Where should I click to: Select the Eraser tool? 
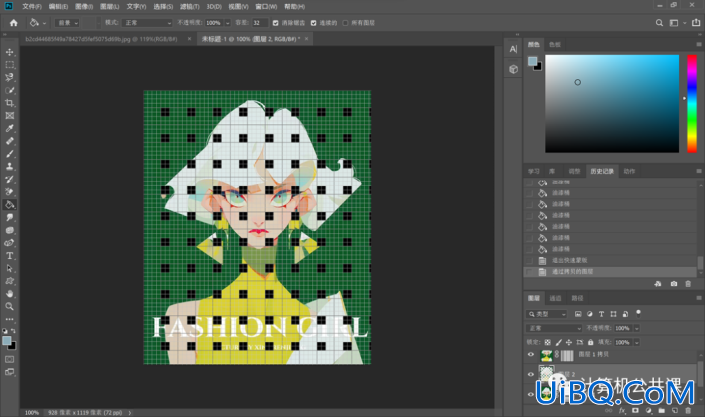pos(9,192)
